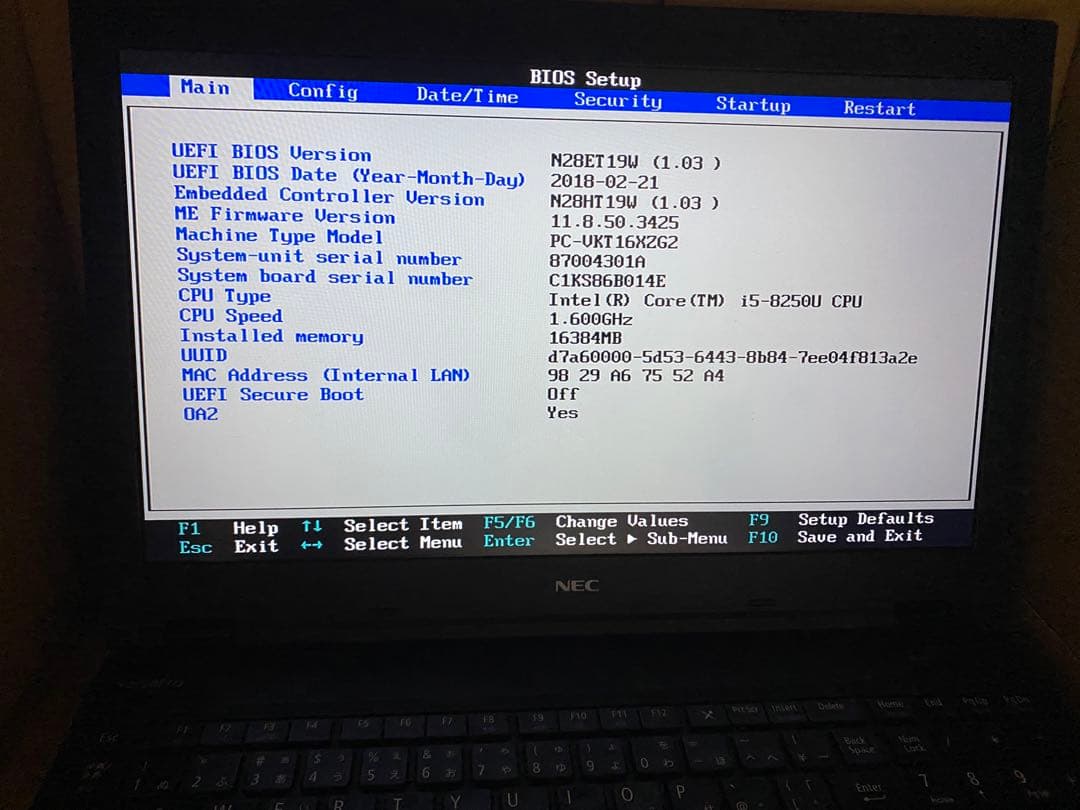Switch to the Restart tab

point(878,108)
